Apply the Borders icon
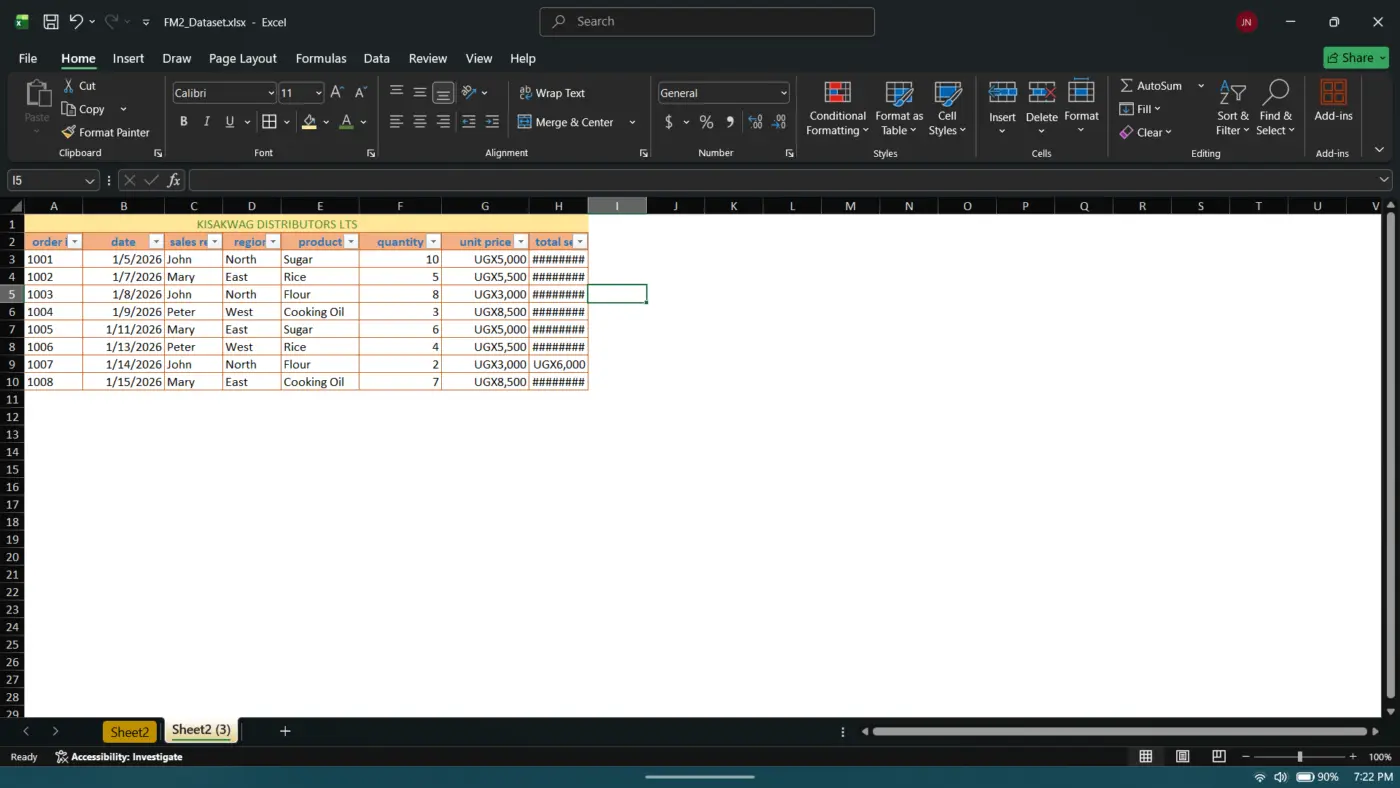 point(269,122)
